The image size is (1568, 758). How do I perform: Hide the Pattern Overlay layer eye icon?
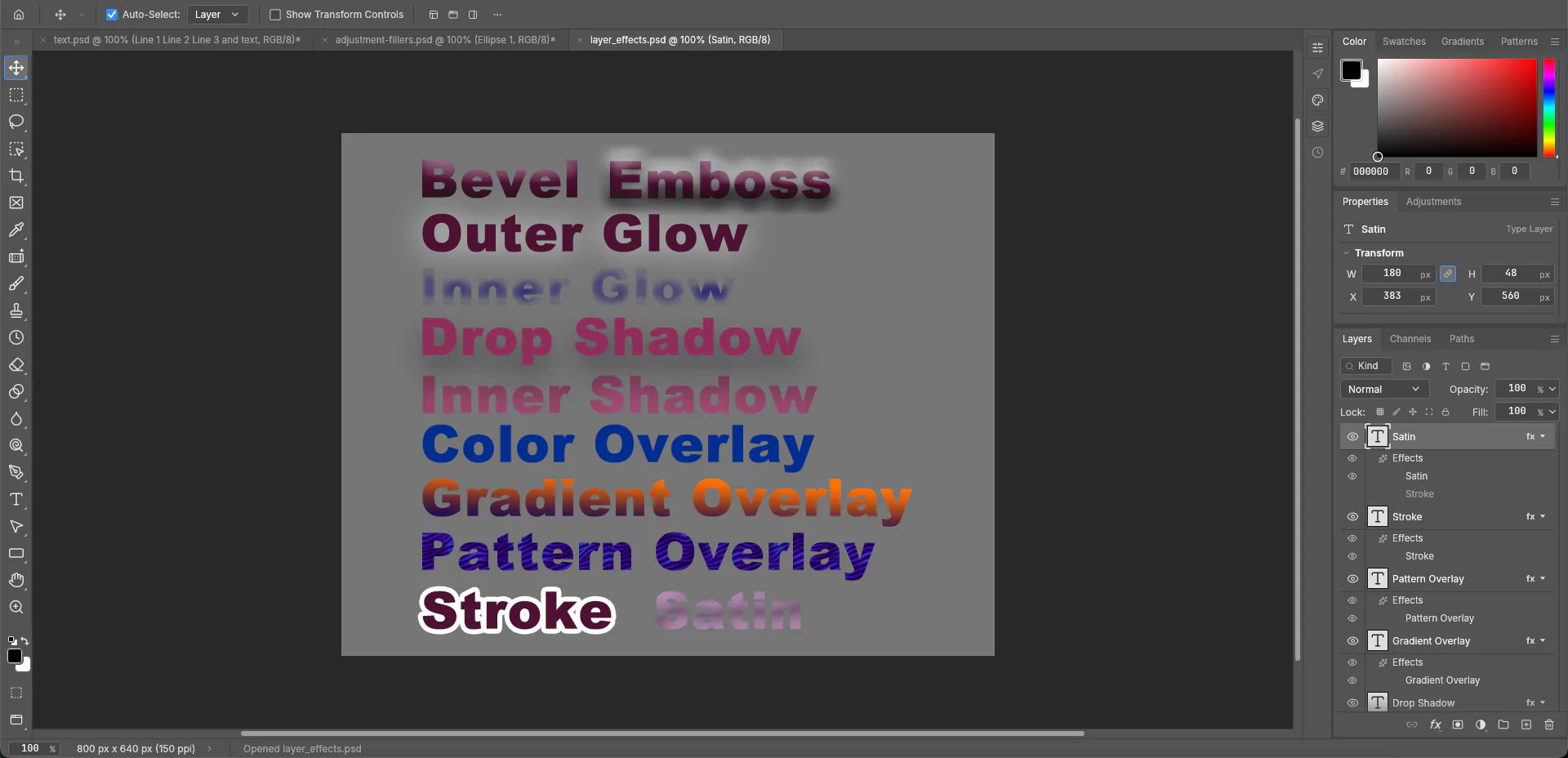click(1352, 579)
